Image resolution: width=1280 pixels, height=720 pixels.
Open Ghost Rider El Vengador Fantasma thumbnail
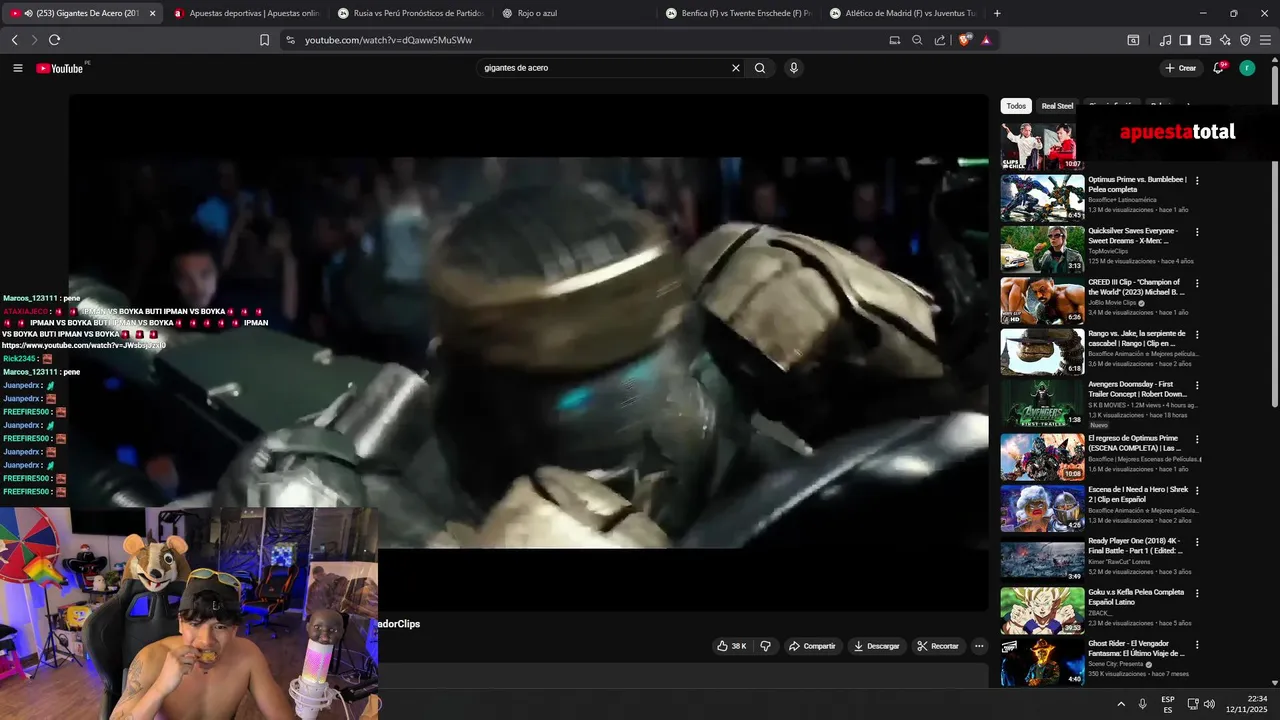[1043, 662]
